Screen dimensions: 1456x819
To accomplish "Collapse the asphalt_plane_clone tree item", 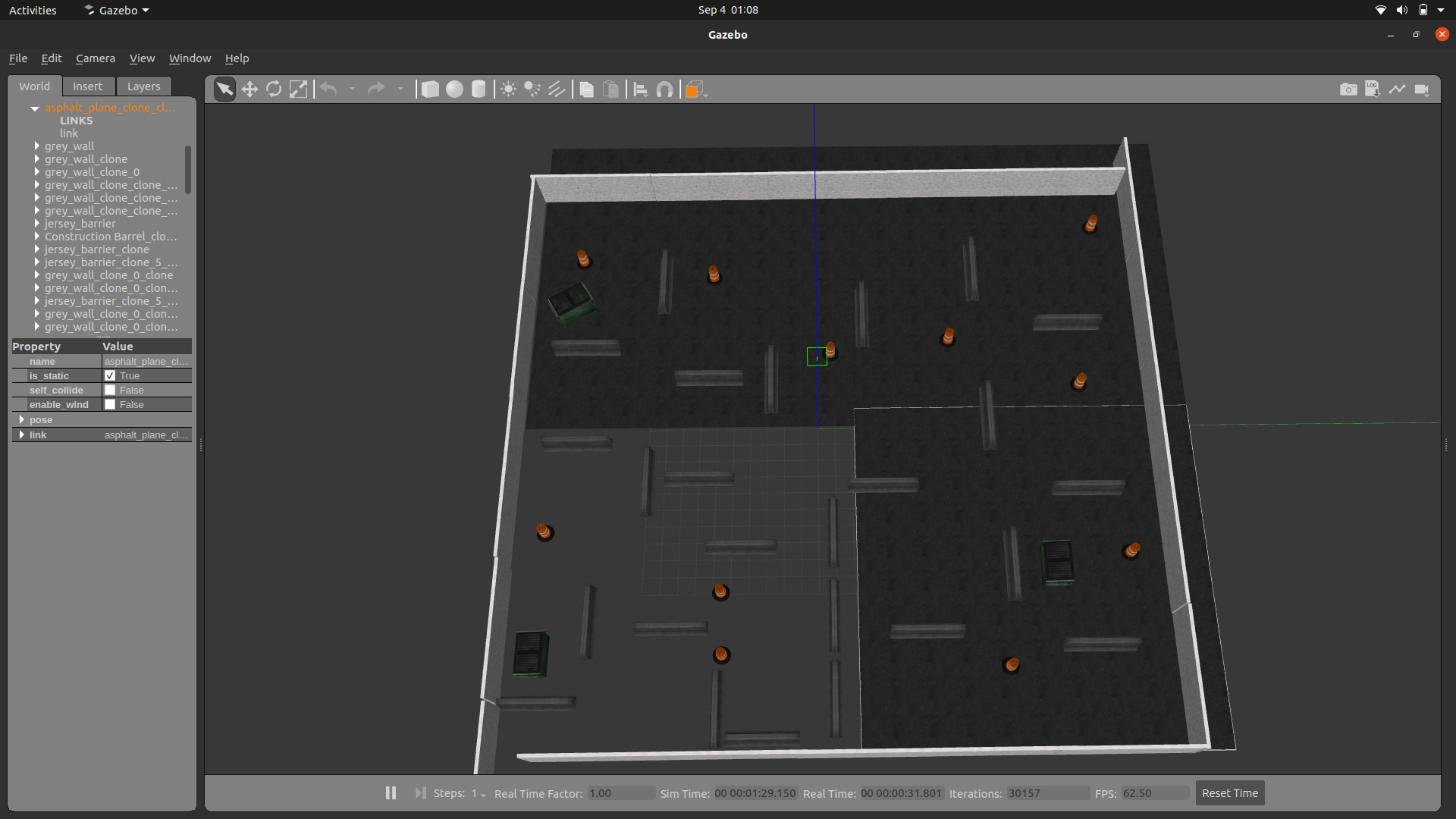I will pos(35,108).
